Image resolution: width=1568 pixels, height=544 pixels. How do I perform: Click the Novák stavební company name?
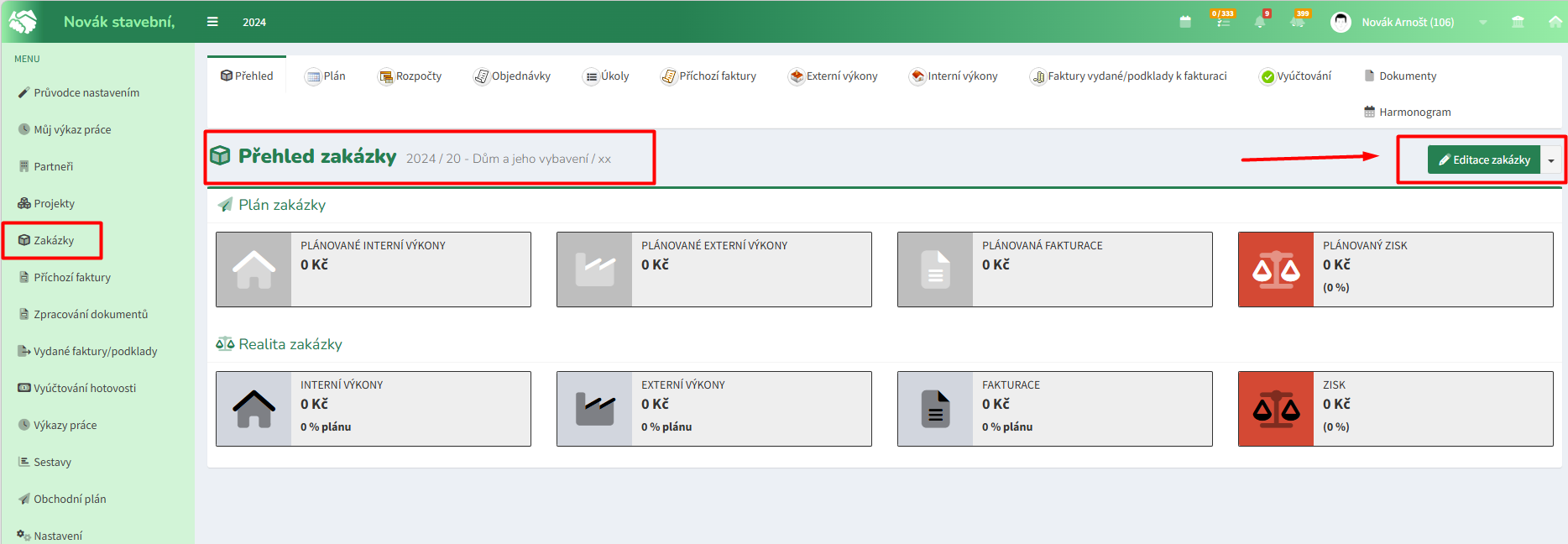(119, 22)
